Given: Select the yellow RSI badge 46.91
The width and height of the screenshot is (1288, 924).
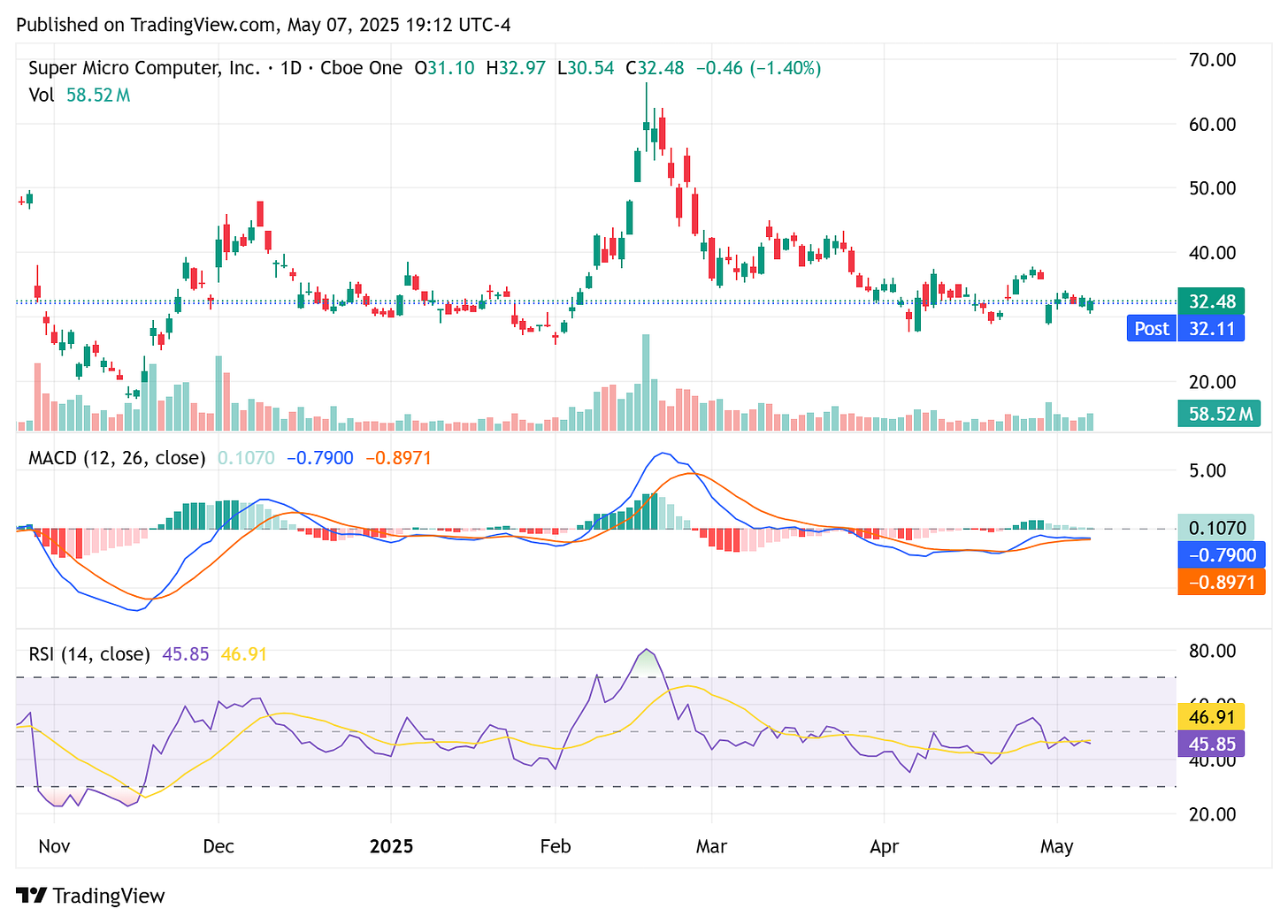Looking at the screenshot, I should point(1210,717).
